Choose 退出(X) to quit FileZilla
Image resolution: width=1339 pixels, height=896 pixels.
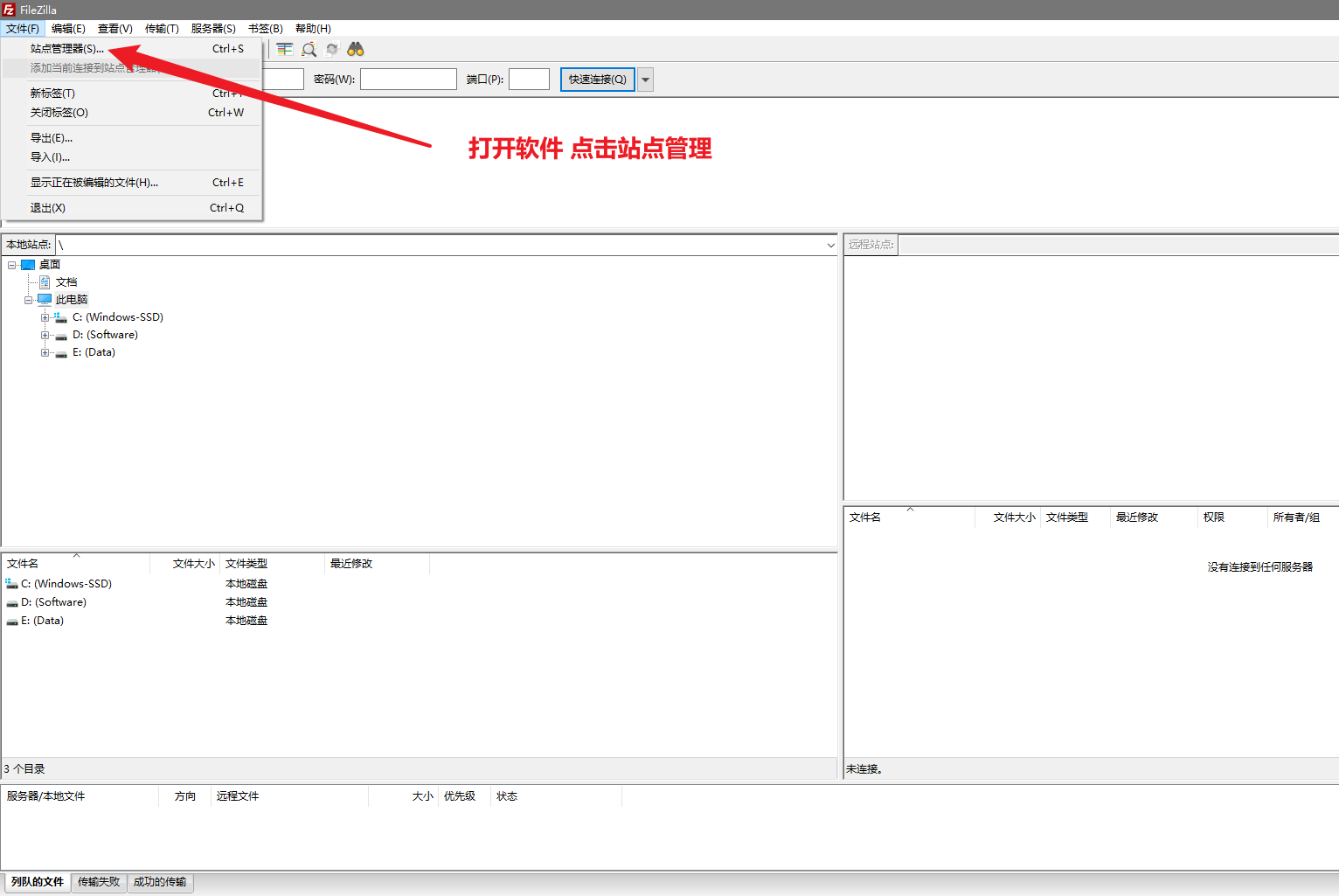132,208
